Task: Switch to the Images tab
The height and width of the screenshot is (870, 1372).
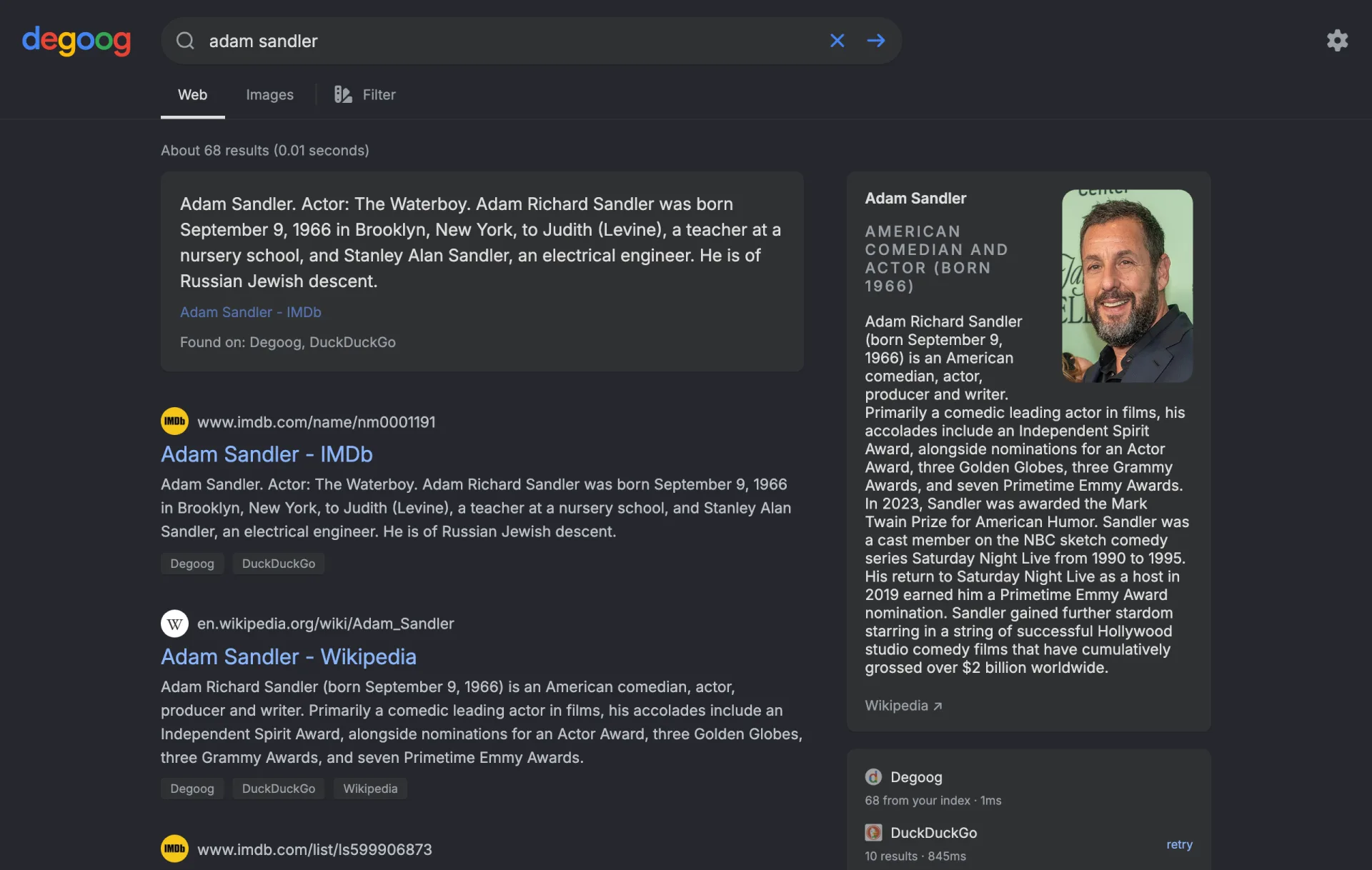Action: 269,95
